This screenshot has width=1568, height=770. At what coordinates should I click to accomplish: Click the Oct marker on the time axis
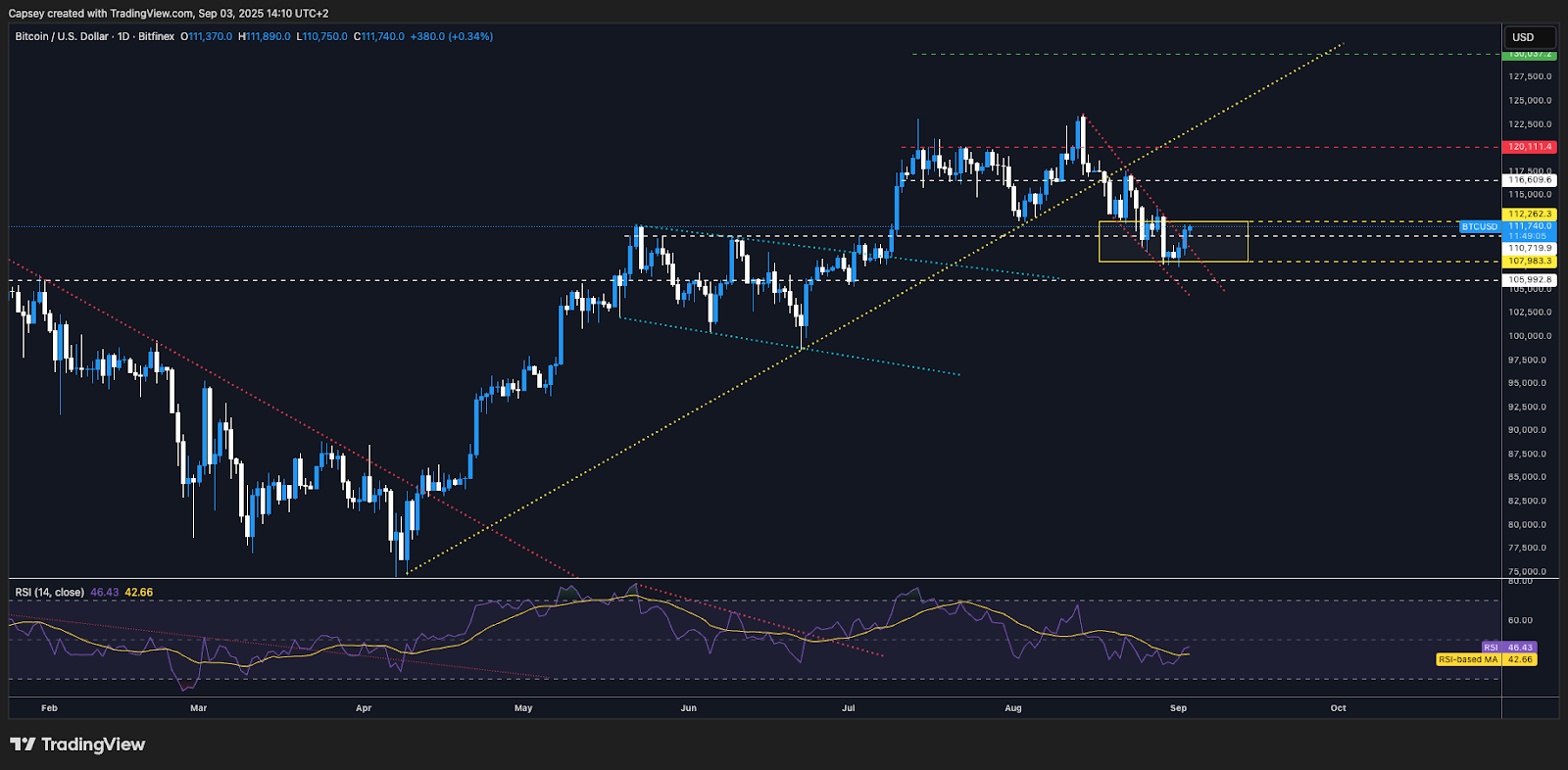[1338, 708]
